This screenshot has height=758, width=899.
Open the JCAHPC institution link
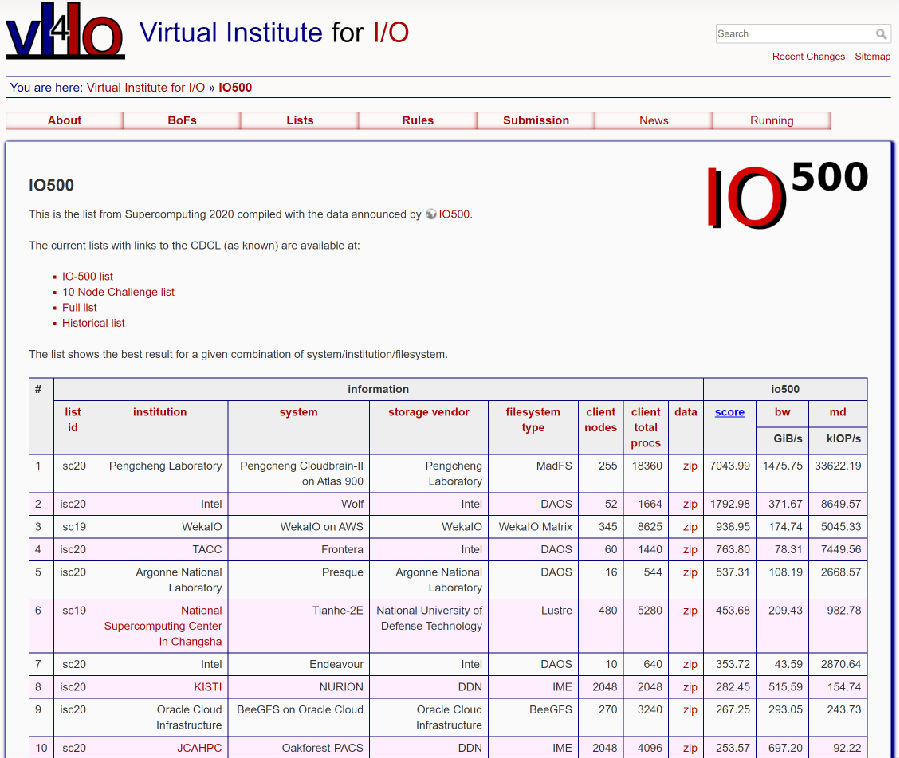pos(200,748)
